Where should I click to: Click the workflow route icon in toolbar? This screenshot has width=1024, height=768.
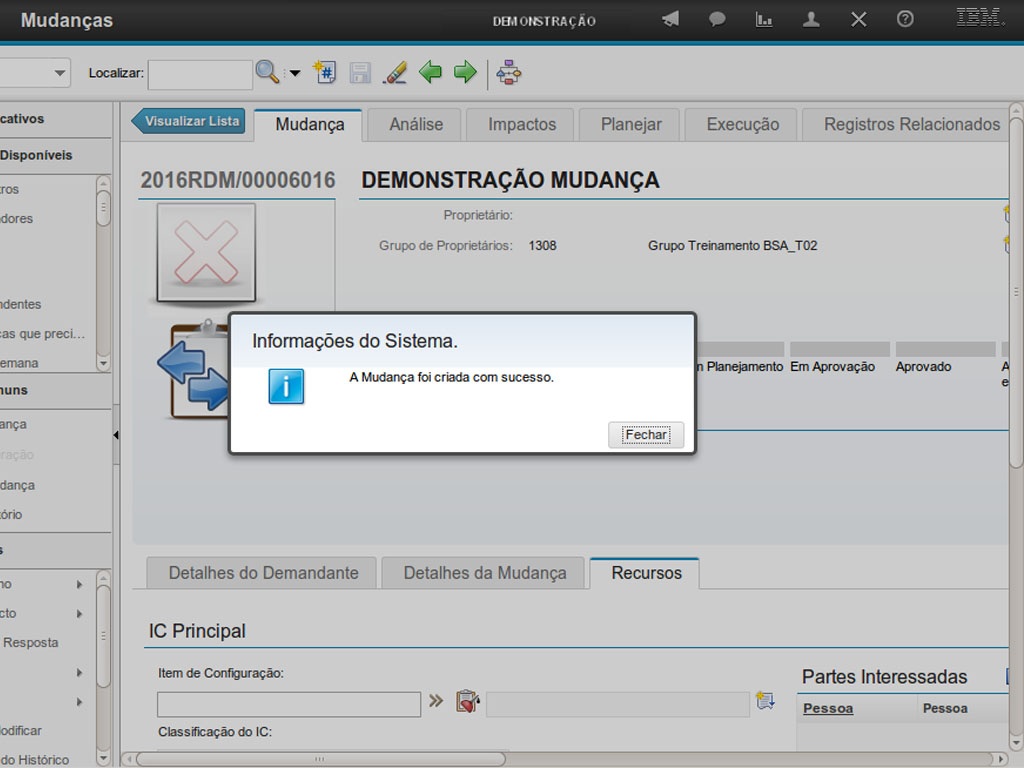point(509,72)
